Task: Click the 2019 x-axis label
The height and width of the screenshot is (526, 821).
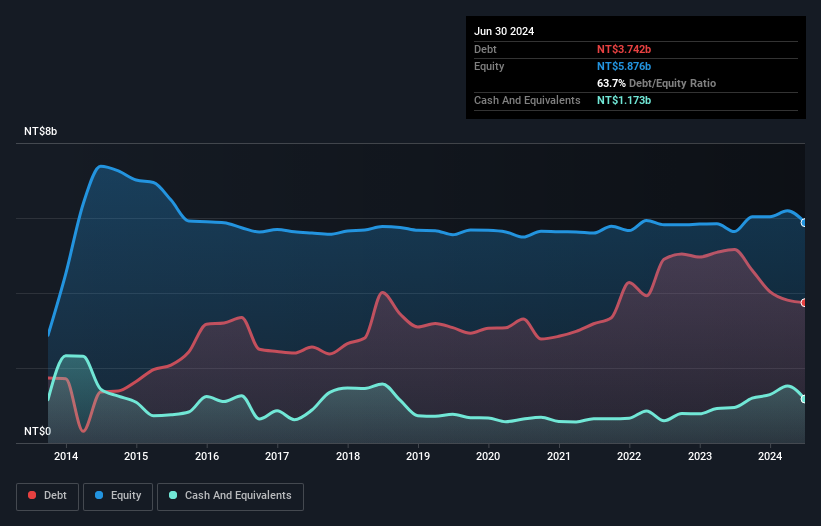Action: (418, 456)
